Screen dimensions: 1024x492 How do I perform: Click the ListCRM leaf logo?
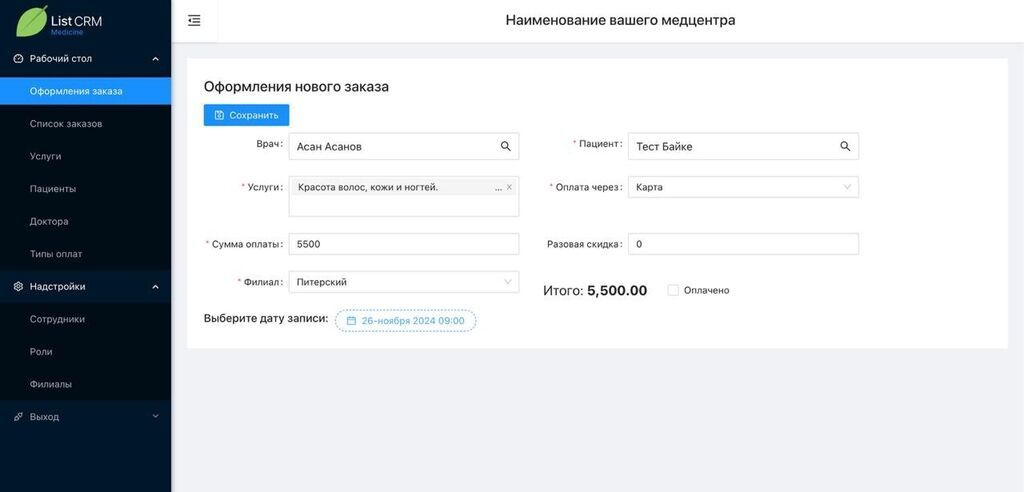click(32, 20)
